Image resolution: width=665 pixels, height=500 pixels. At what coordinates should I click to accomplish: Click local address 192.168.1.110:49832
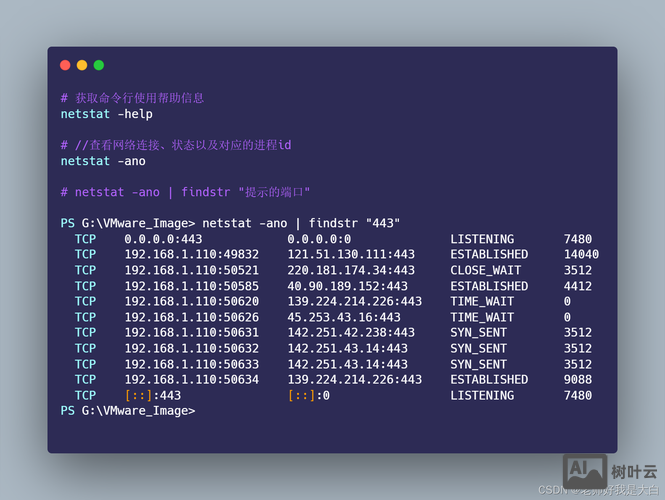pos(192,254)
